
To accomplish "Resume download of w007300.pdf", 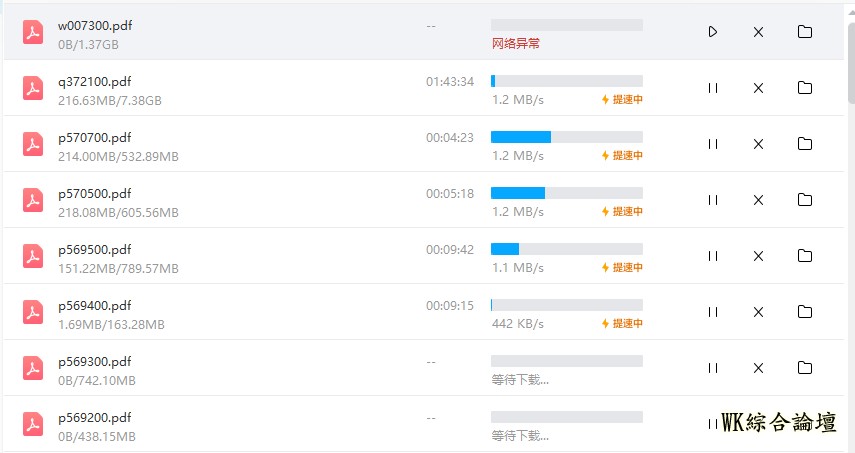I will point(713,32).
